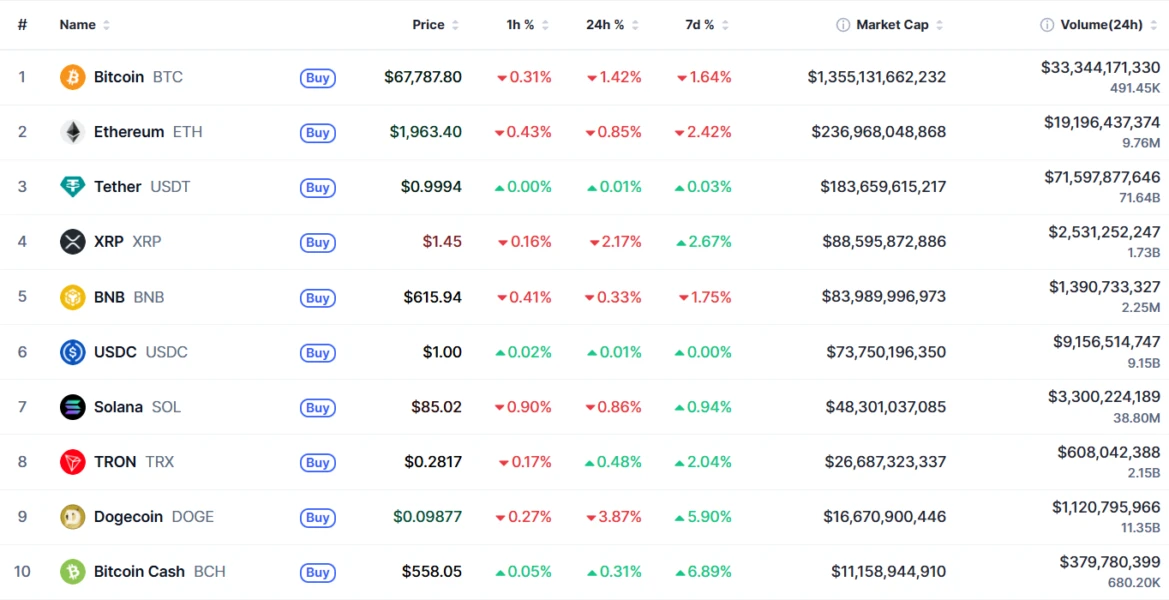
Task: Click the Solana logo icon
Action: click(x=73, y=407)
